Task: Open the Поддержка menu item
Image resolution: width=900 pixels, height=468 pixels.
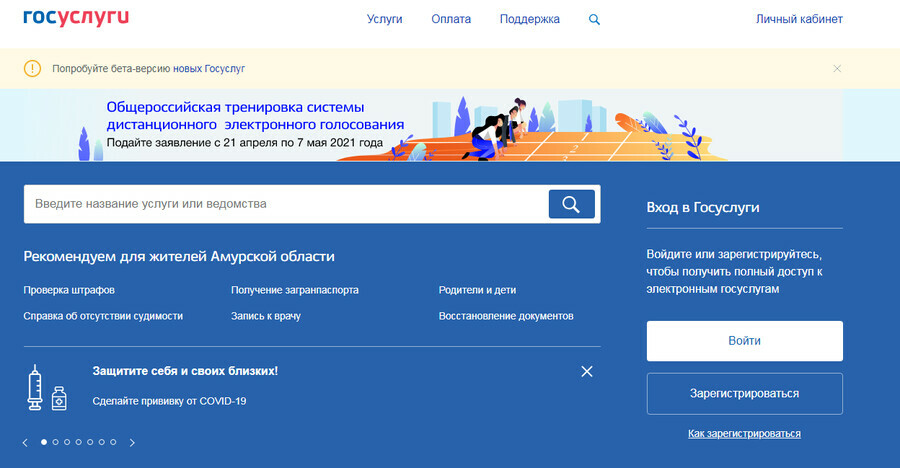Action: tap(530, 19)
